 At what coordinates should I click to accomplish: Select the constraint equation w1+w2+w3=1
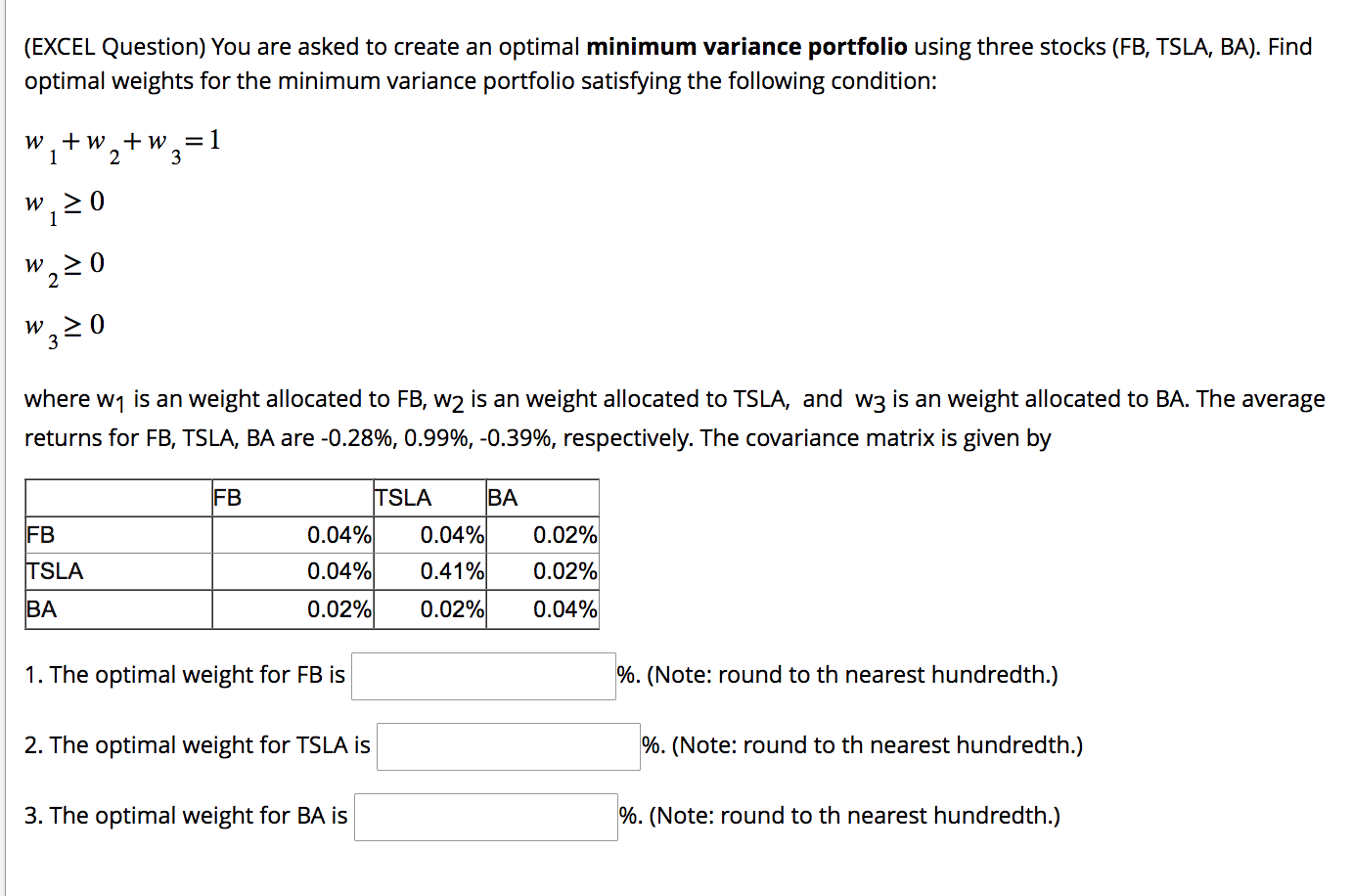122,144
